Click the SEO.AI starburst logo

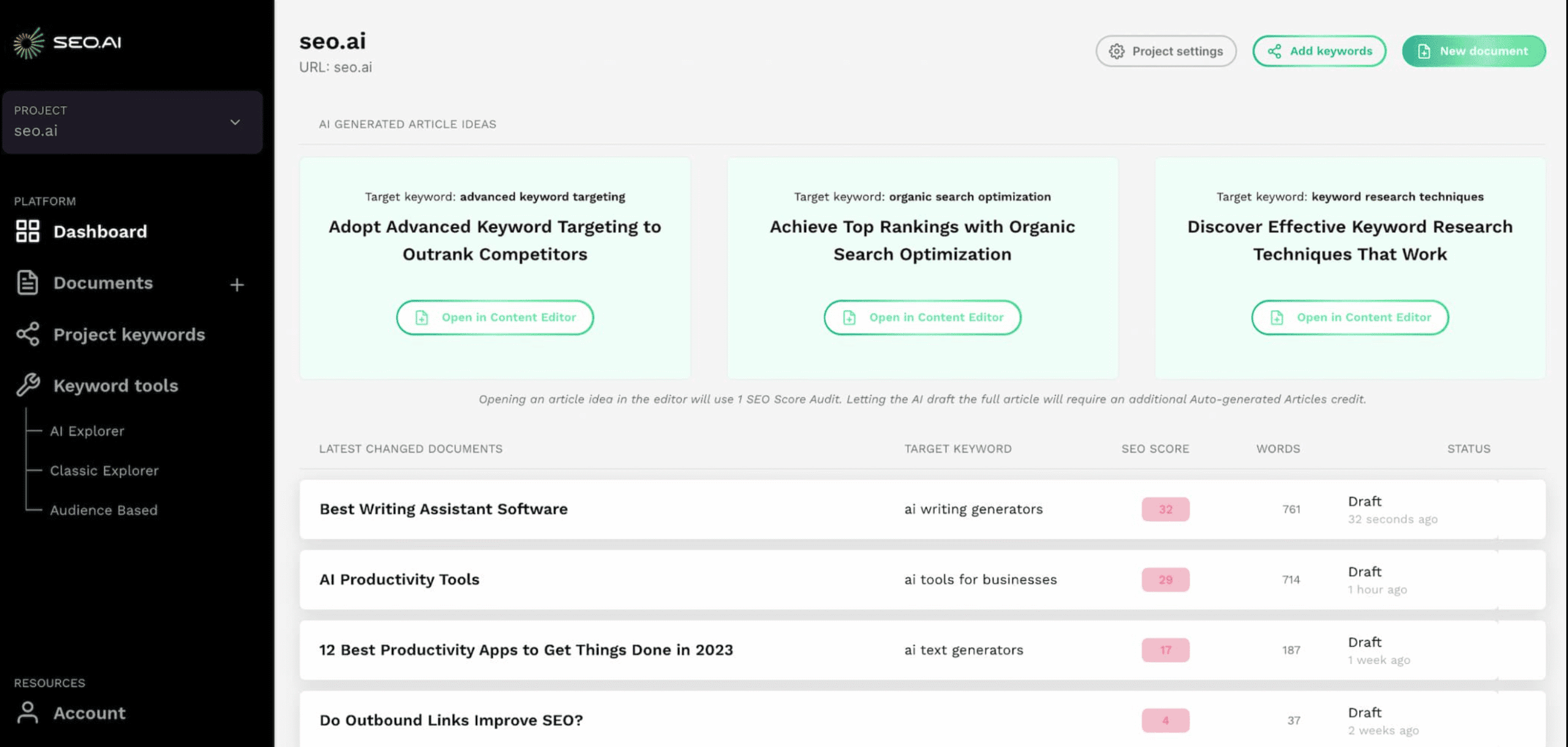tap(28, 43)
